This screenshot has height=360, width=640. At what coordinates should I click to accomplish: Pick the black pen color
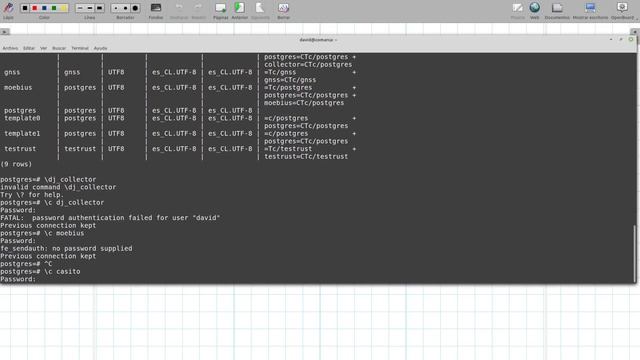25,8
